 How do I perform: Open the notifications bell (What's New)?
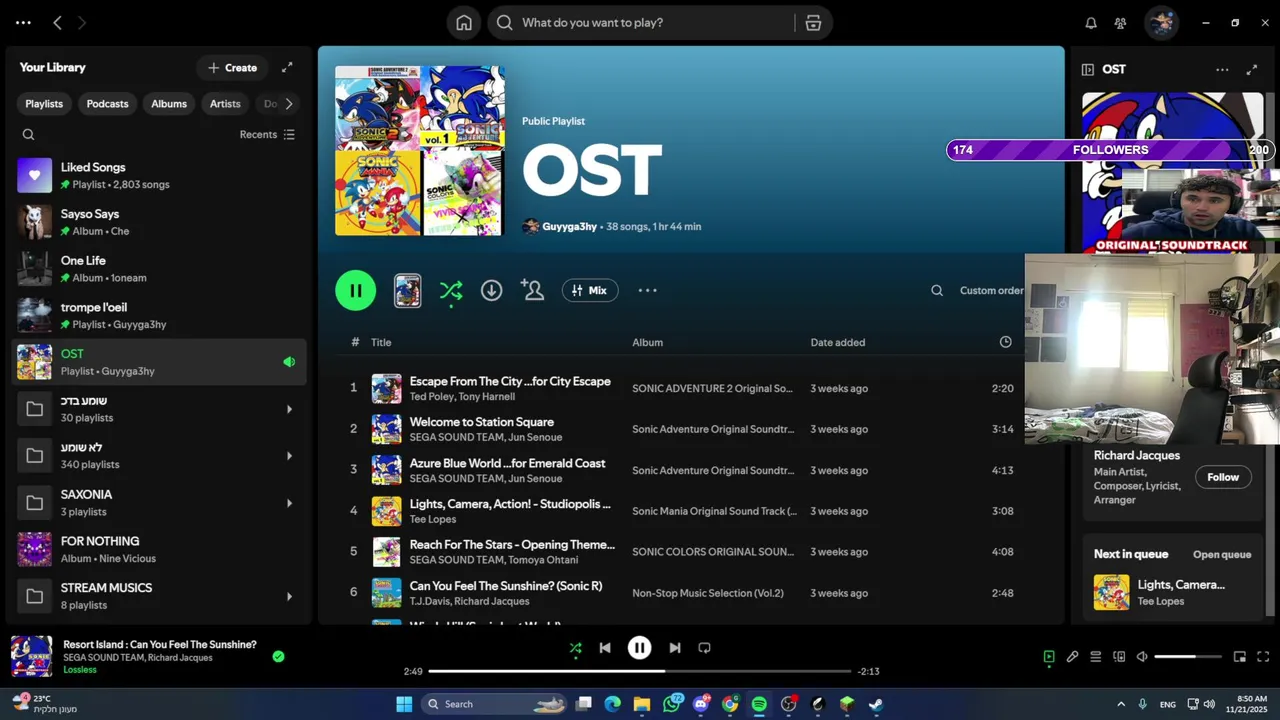tap(1091, 23)
